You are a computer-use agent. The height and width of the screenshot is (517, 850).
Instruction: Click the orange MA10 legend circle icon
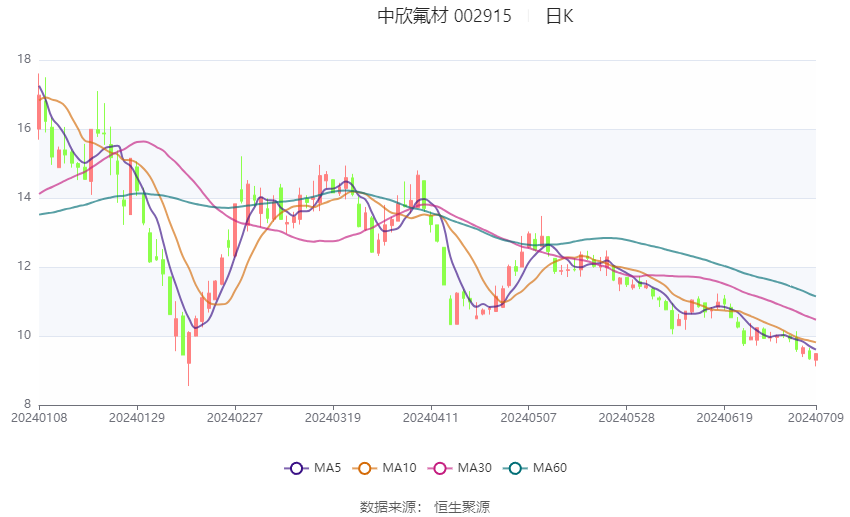coord(364,469)
